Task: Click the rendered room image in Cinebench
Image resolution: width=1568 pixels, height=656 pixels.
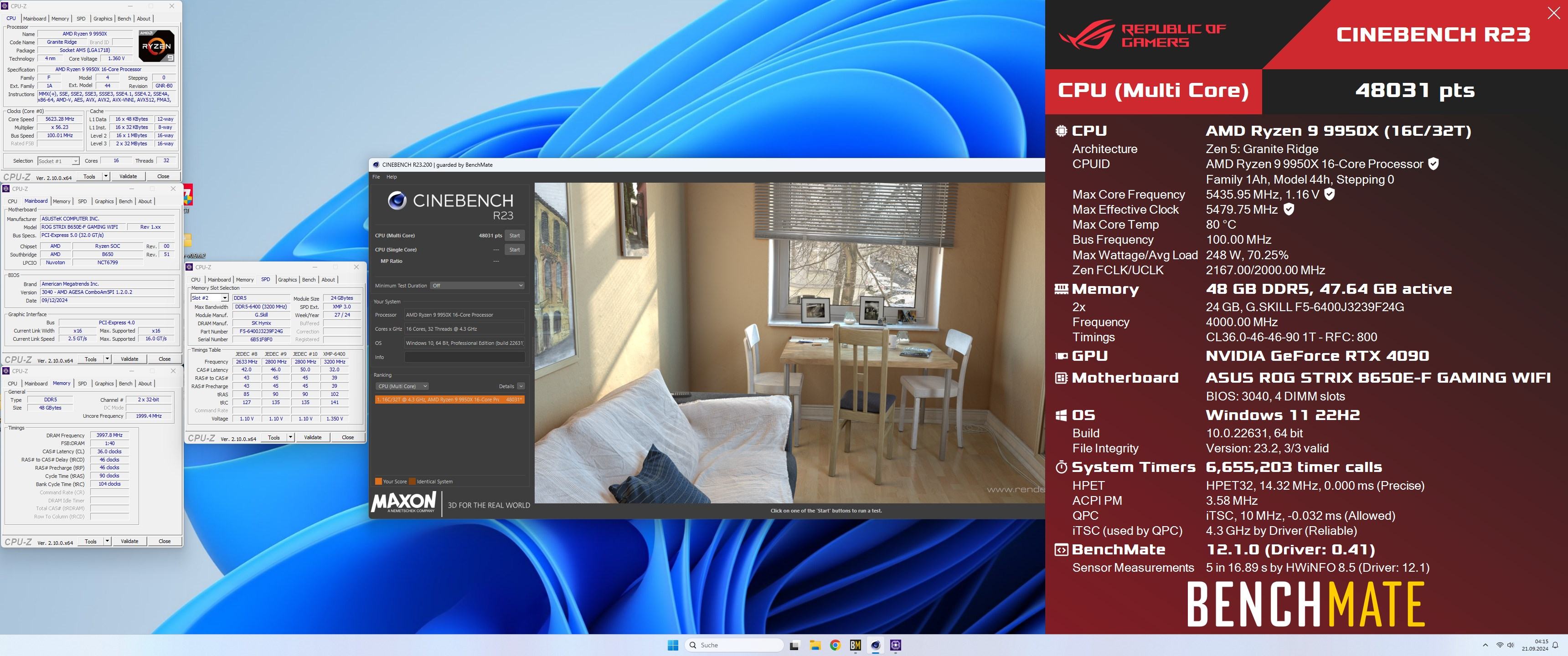Action: [x=789, y=343]
